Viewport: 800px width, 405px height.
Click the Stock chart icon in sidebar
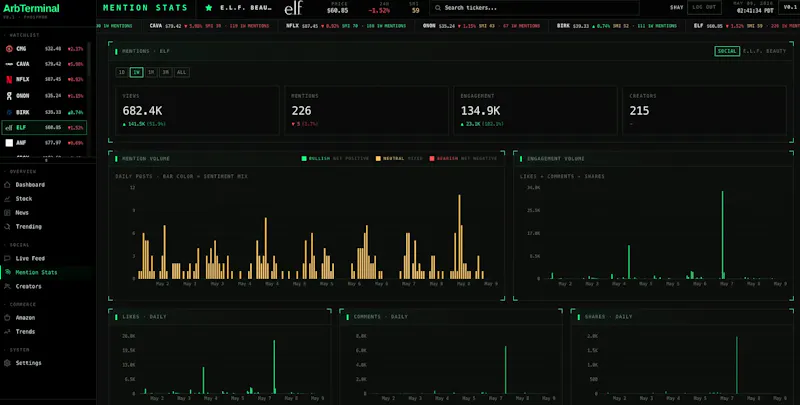(x=7, y=199)
